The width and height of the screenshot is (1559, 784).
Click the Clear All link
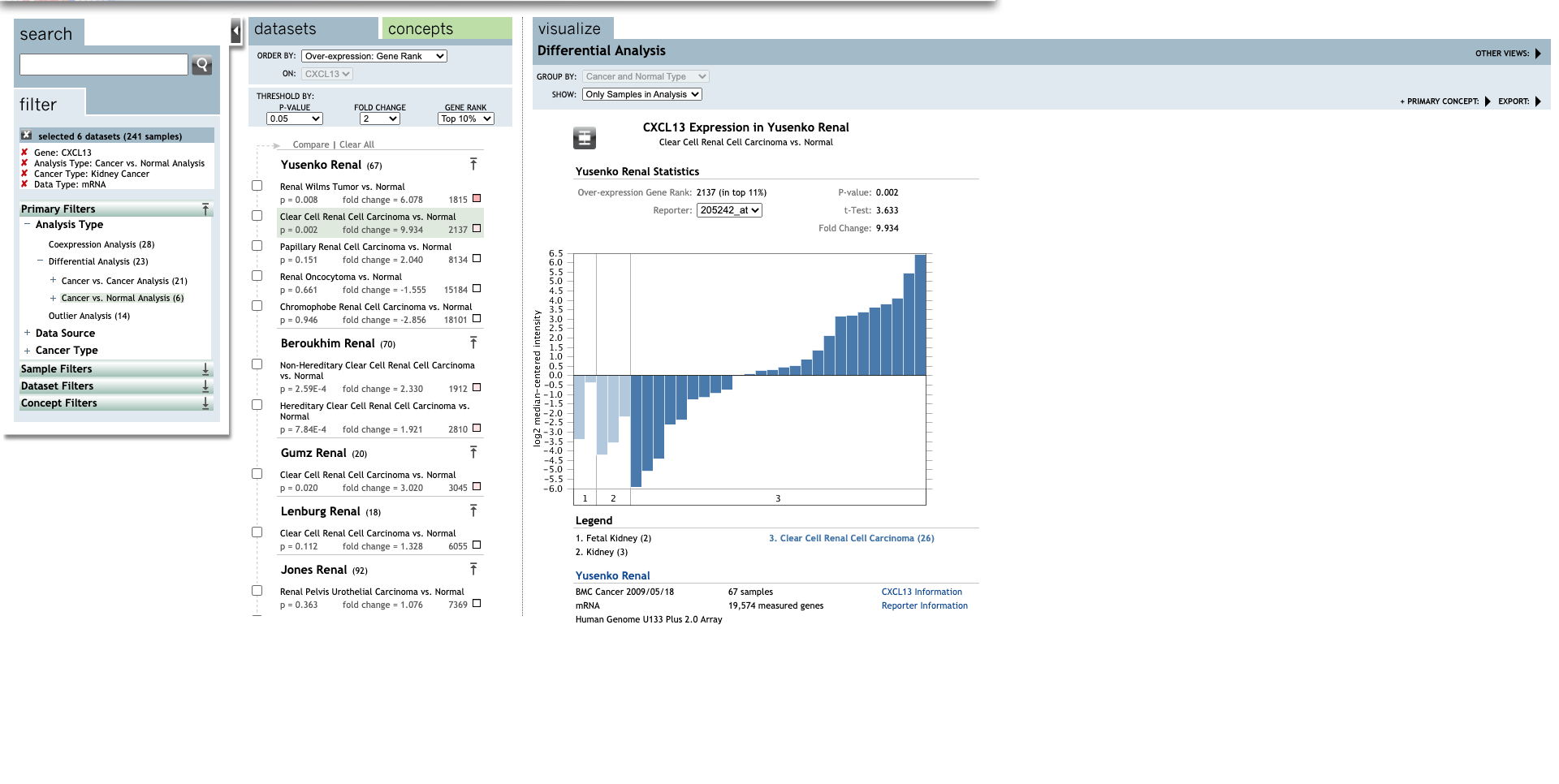[356, 144]
